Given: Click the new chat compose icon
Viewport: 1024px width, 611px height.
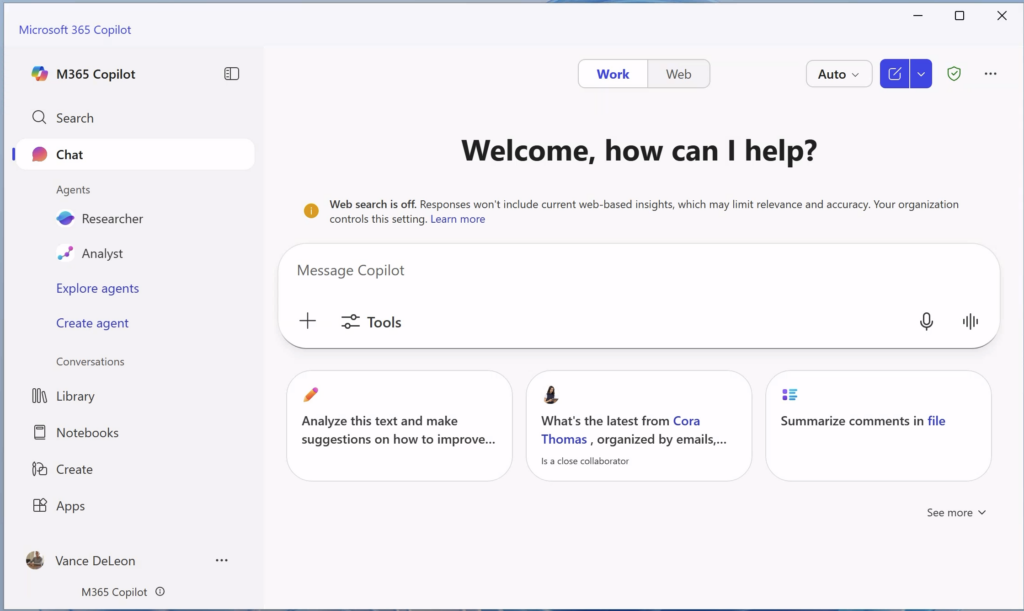Looking at the screenshot, I should click(895, 74).
